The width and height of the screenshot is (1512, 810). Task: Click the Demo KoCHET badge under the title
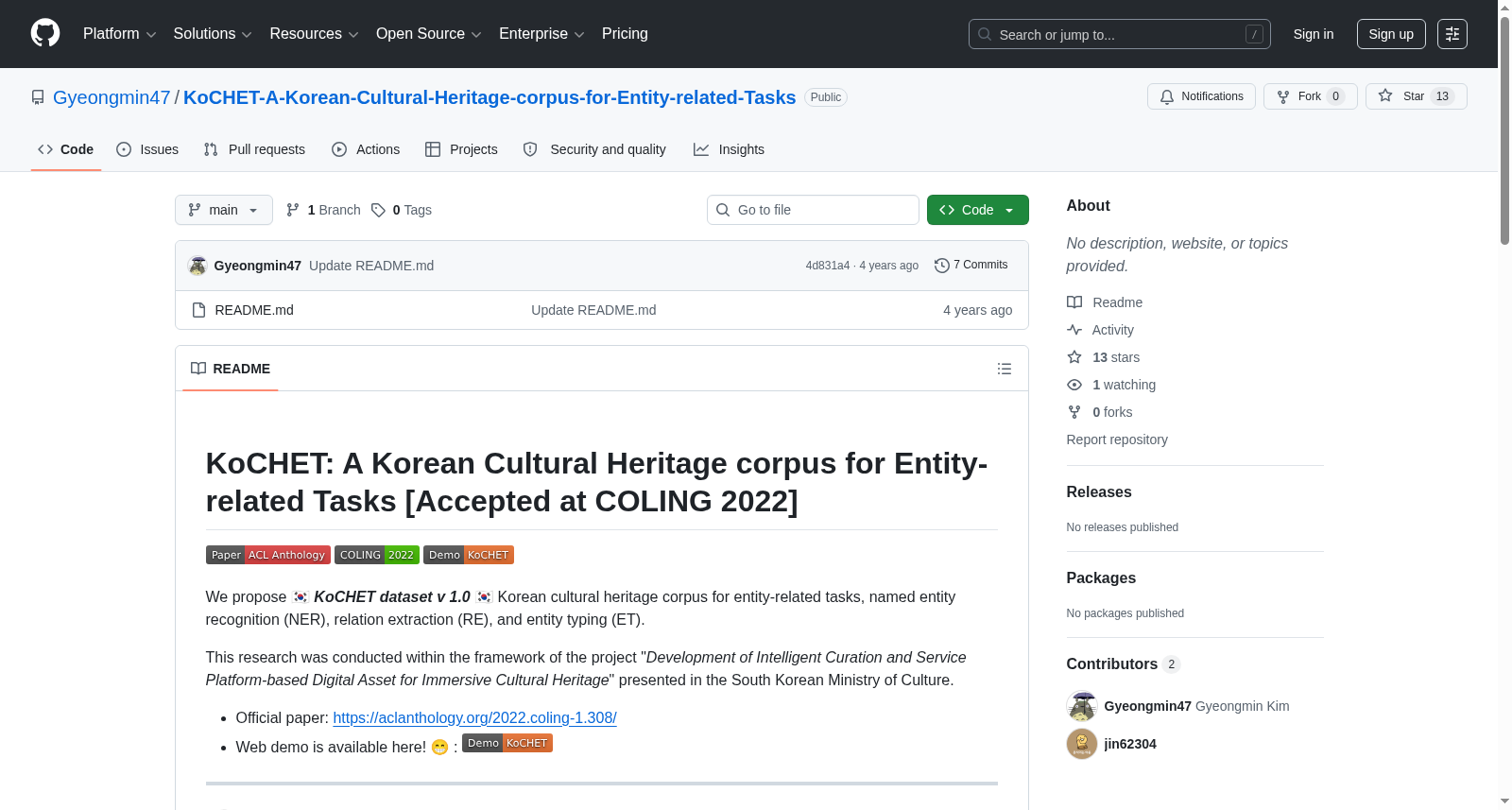pos(469,555)
